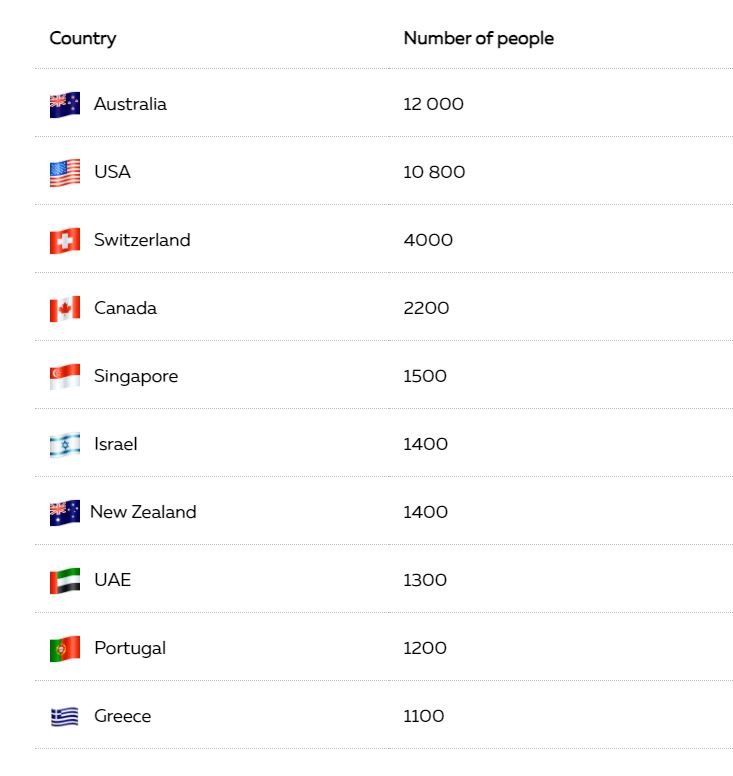
Task: Click the Number of people header
Action: pyautogui.click(x=479, y=39)
